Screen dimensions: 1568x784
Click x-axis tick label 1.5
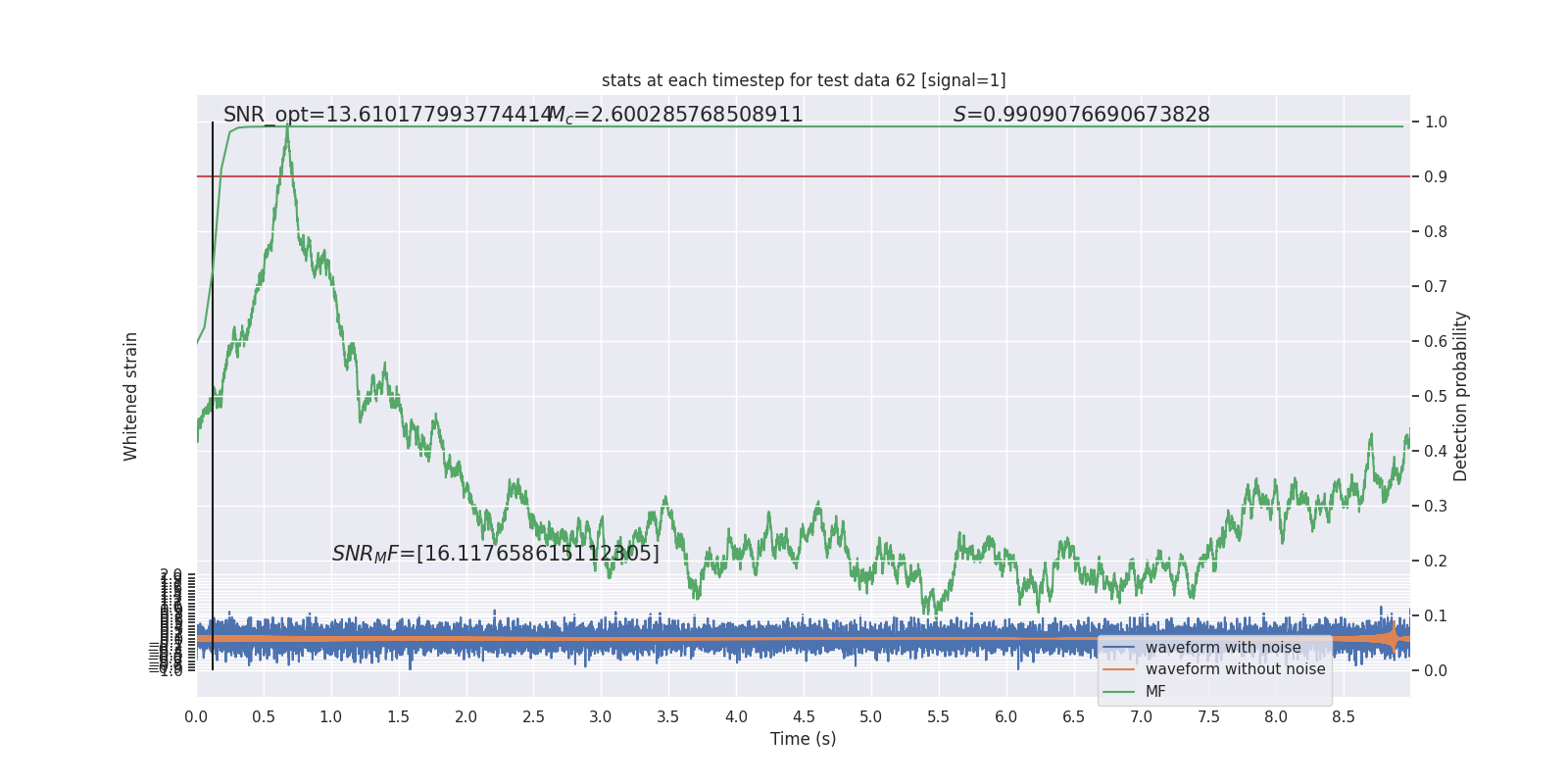point(399,717)
